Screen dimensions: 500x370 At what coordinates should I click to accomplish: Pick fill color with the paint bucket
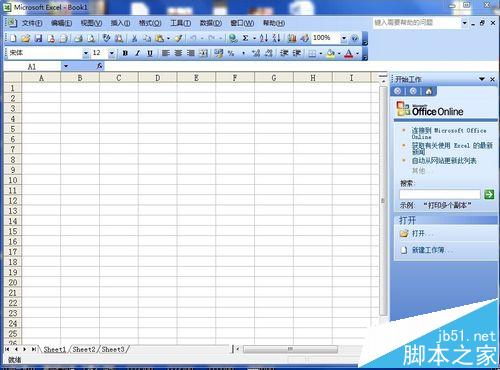(x=330, y=53)
